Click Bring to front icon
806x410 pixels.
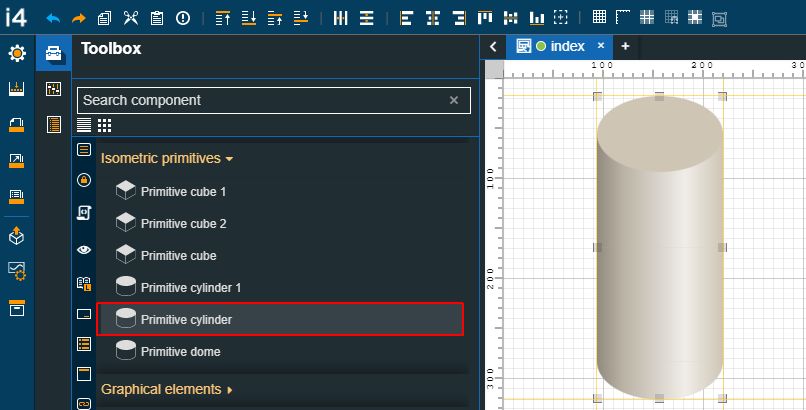pyautogui.click(x=223, y=18)
